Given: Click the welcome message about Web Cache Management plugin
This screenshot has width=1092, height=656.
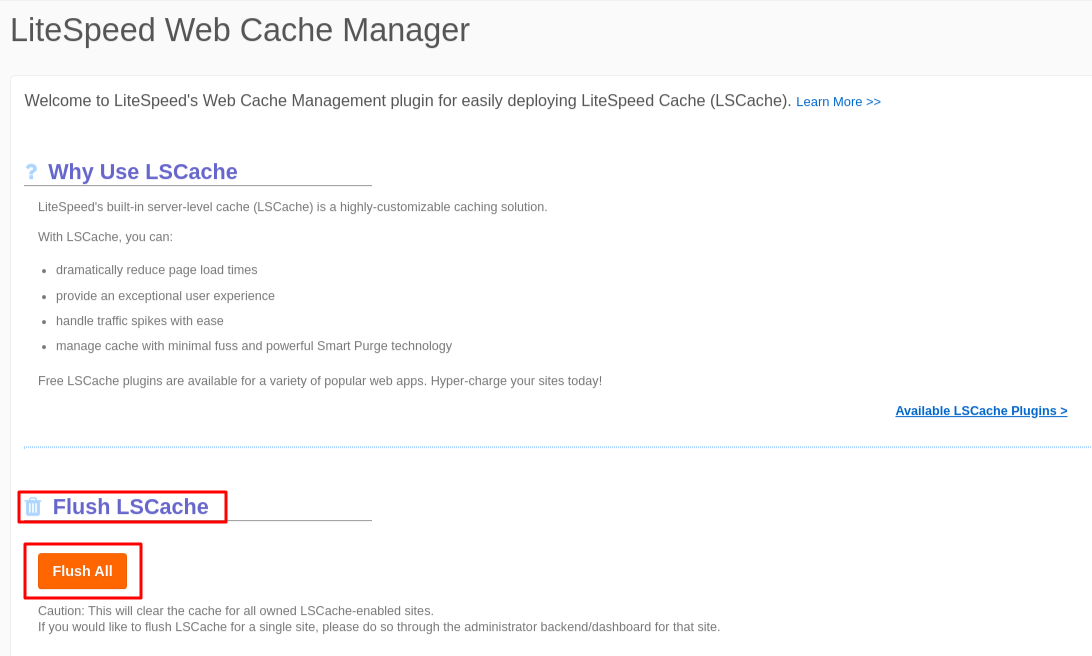Looking at the screenshot, I should (x=407, y=101).
